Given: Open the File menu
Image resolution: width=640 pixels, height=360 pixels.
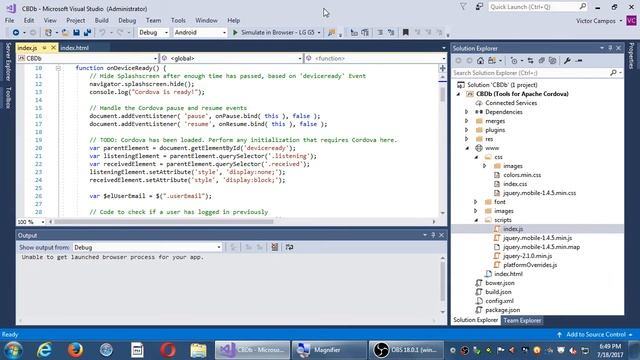Looking at the screenshot, I should tap(9, 20).
